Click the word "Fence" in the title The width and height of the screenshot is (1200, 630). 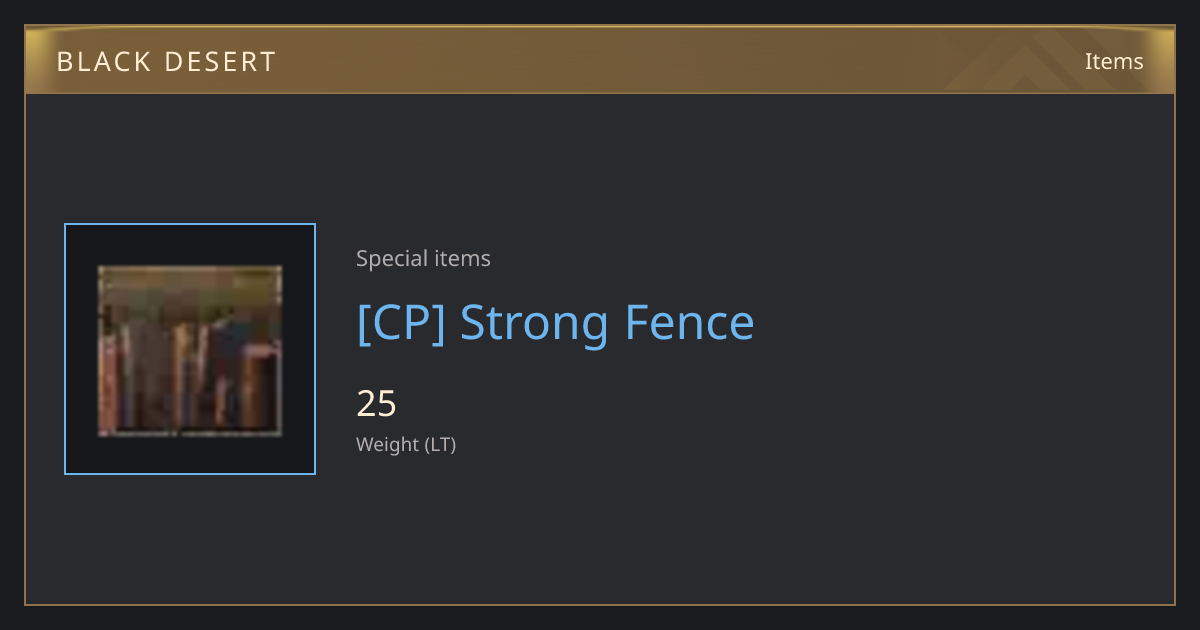[690, 323]
